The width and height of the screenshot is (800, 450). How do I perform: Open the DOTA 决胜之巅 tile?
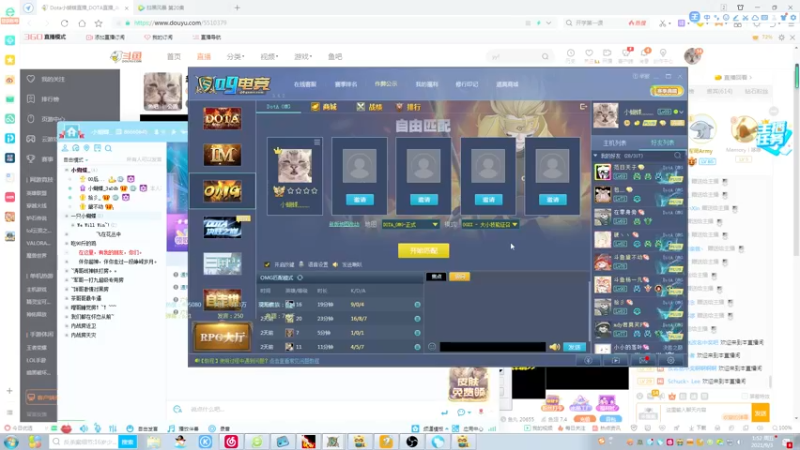[x=222, y=228]
